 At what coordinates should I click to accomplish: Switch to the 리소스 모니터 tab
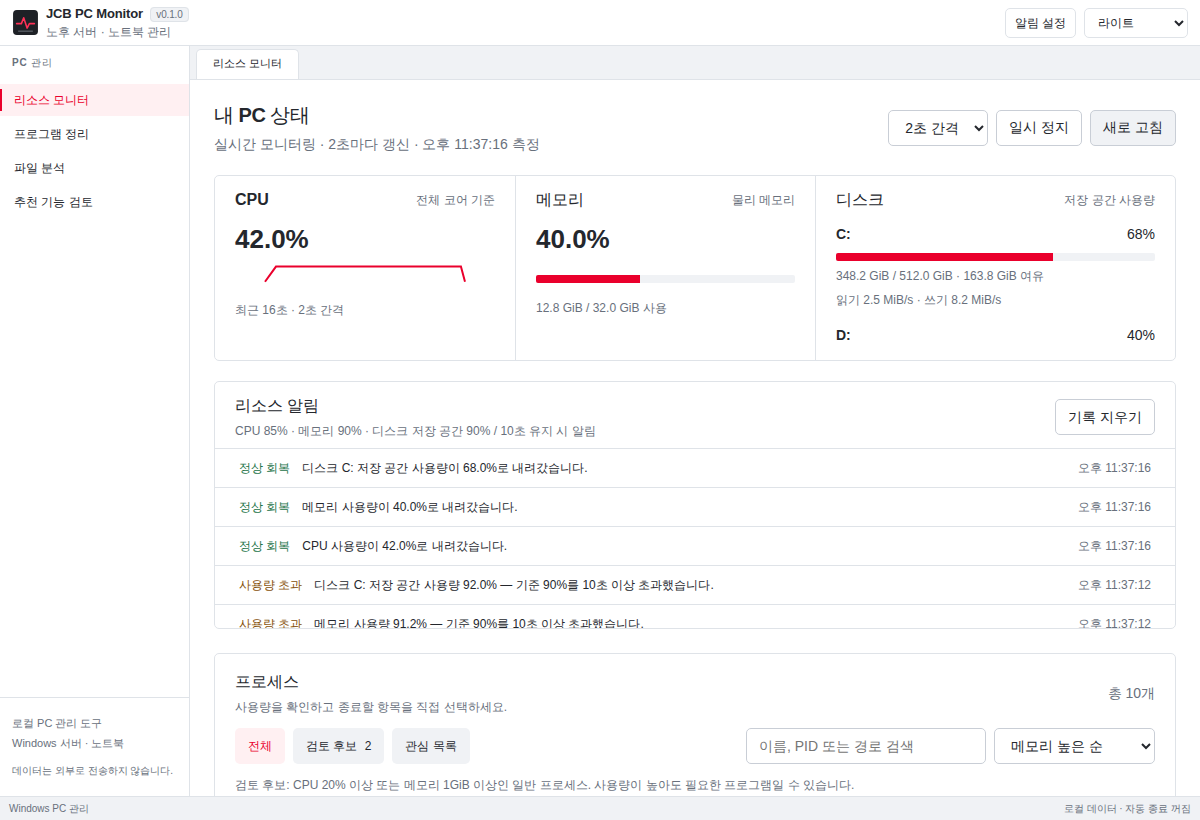click(247, 64)
